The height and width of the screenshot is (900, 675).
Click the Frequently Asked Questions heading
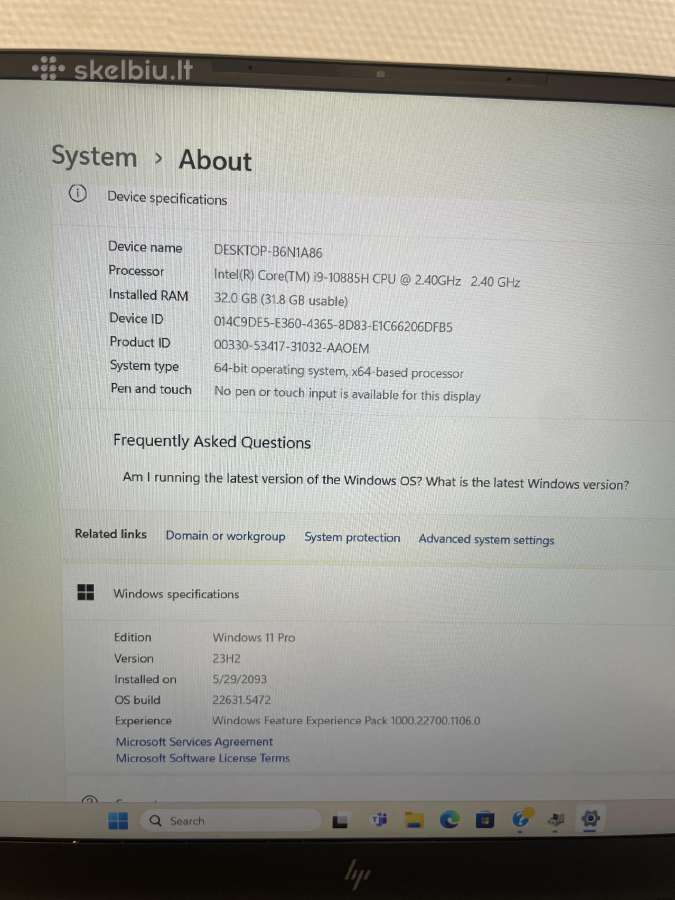[x=212, y=441]
